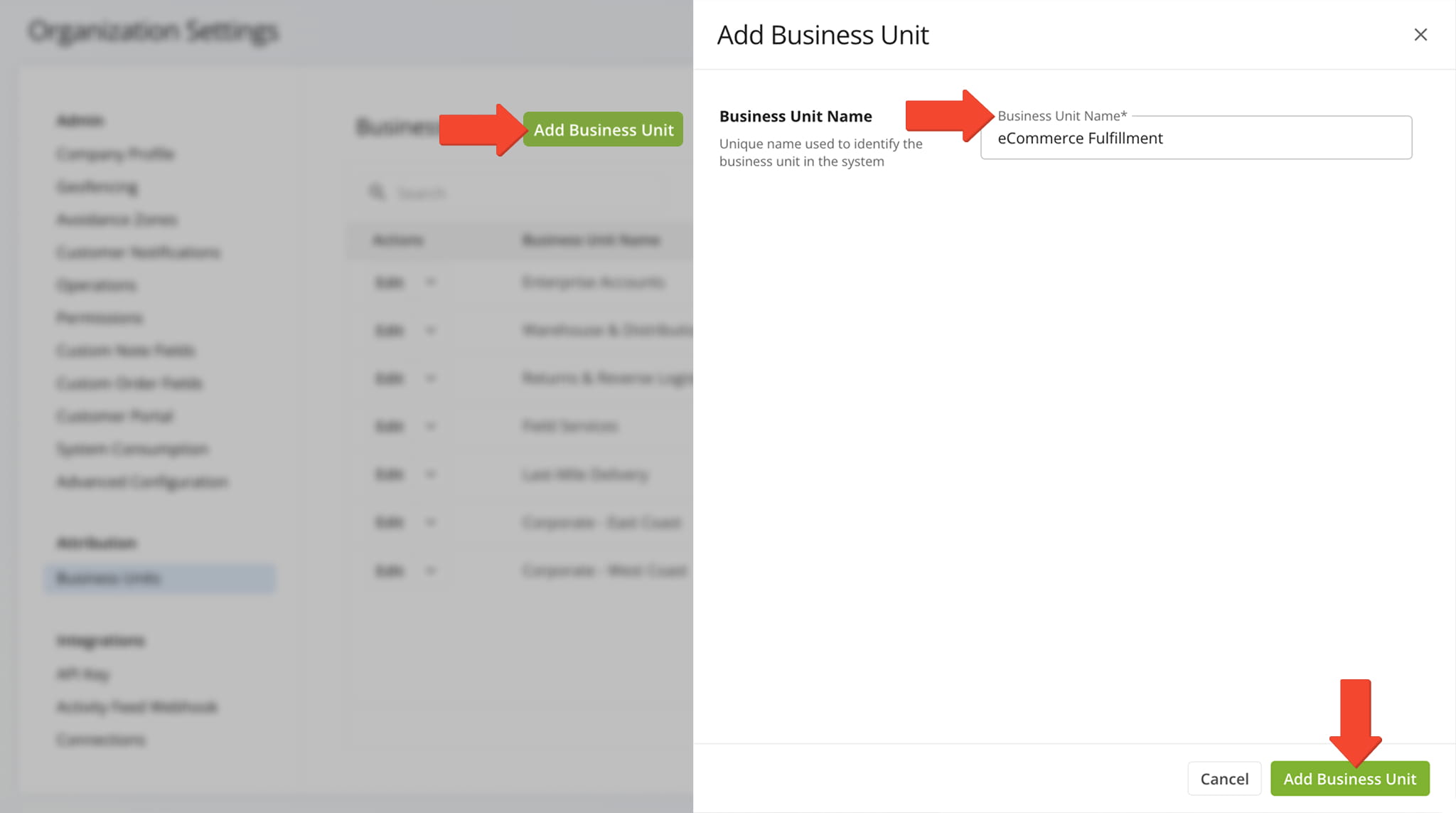This screenshot has height=813, width=1456.
Task: Click the Business Unit Name input field
Action: click(x=1196, y=138)
